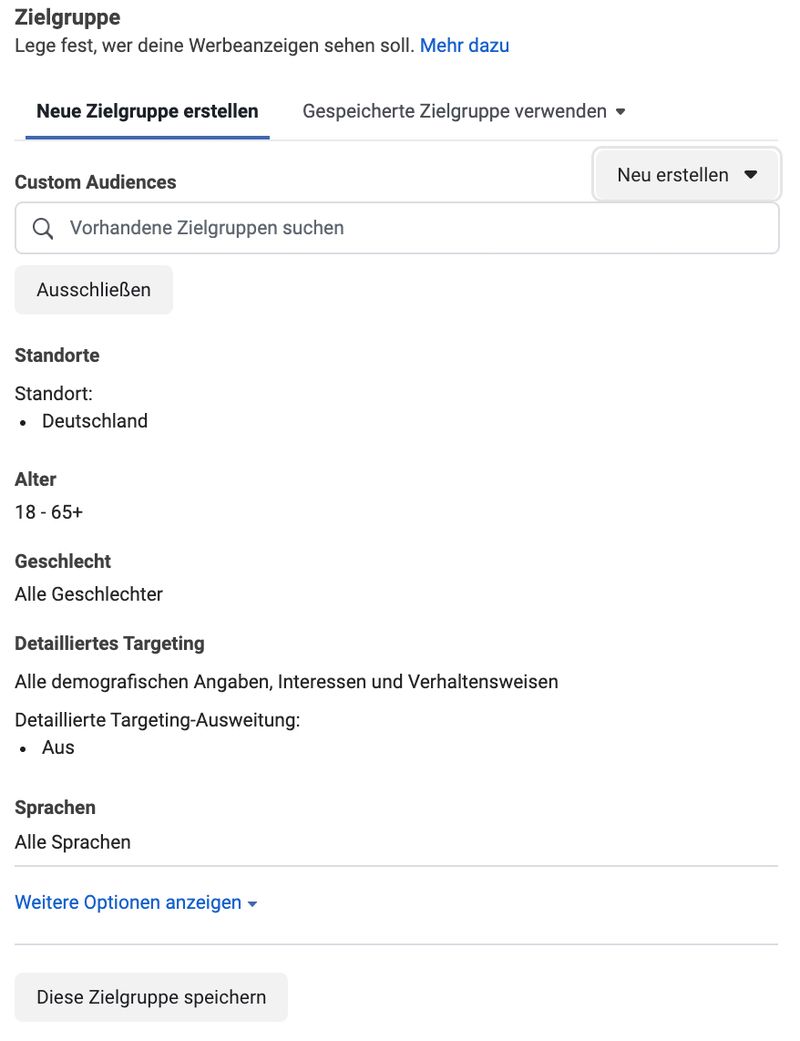Click the Custom Audiences label
Screen dimensions: 800x1041
[96, 182]
